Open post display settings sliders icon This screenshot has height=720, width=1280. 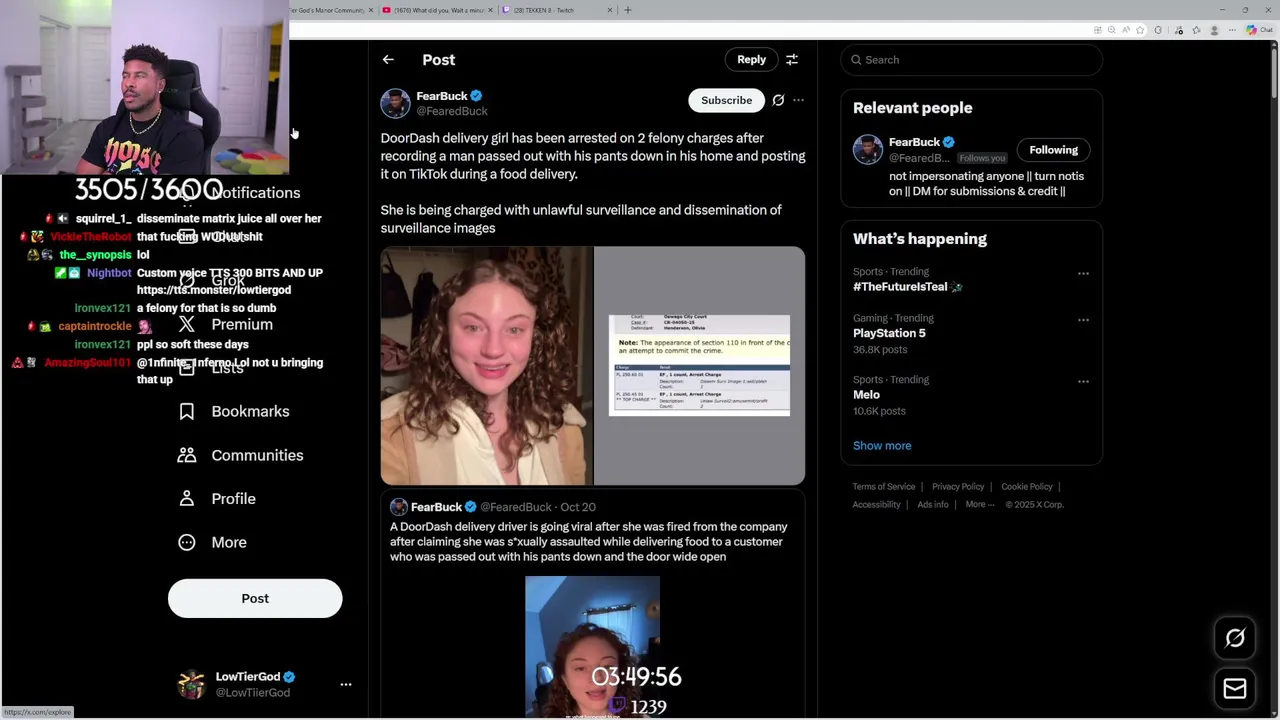[x=792, y=60]
